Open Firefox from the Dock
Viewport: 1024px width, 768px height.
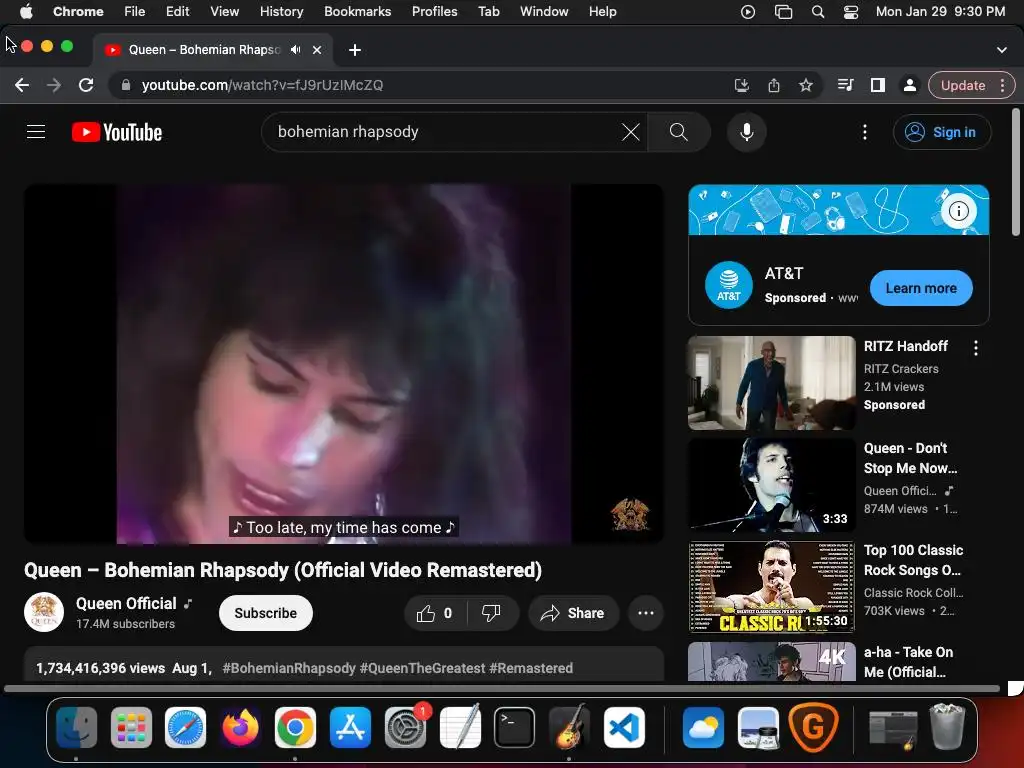[240, 727]
